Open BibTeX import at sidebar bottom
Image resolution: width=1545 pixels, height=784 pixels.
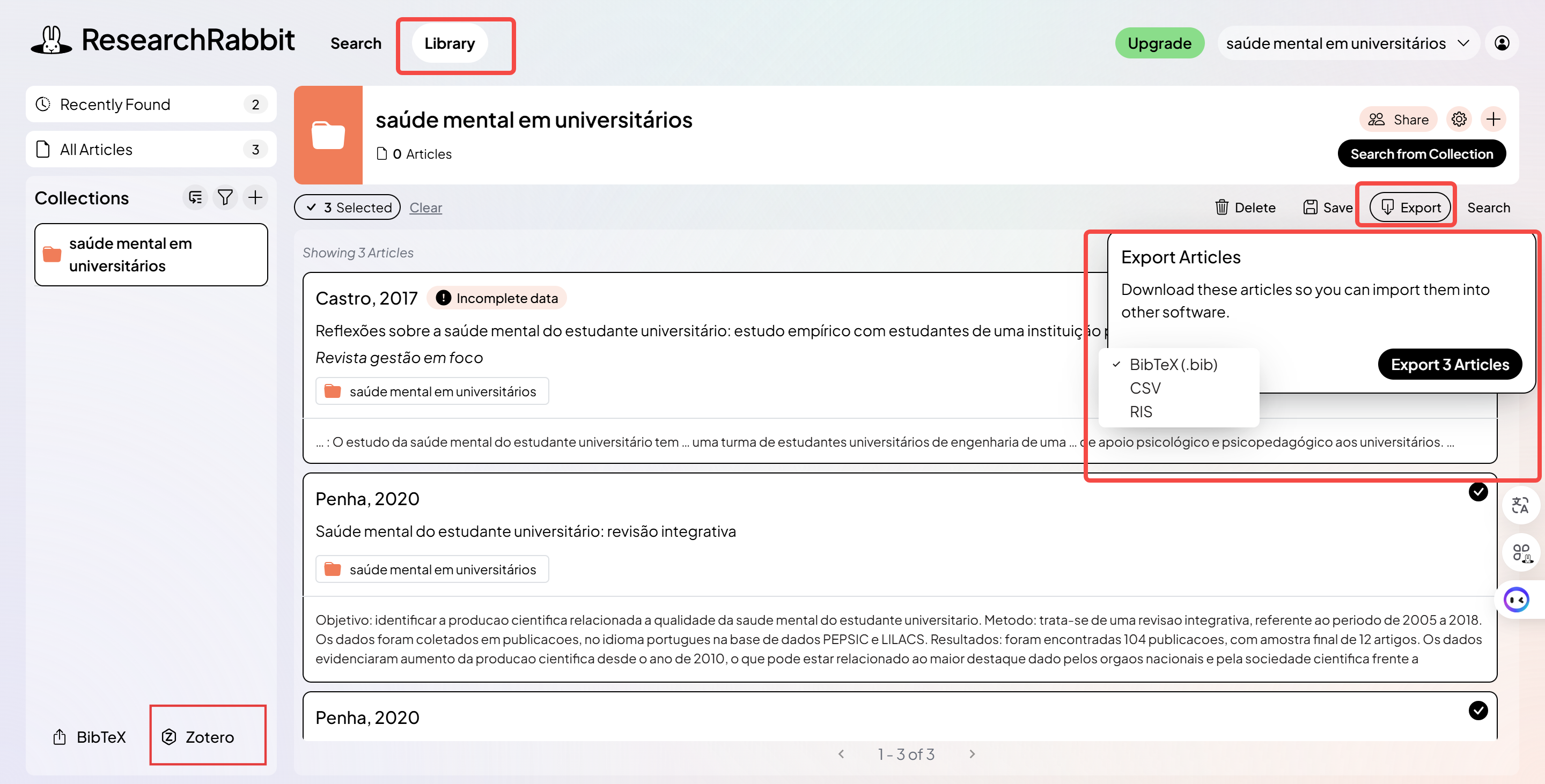90,737
